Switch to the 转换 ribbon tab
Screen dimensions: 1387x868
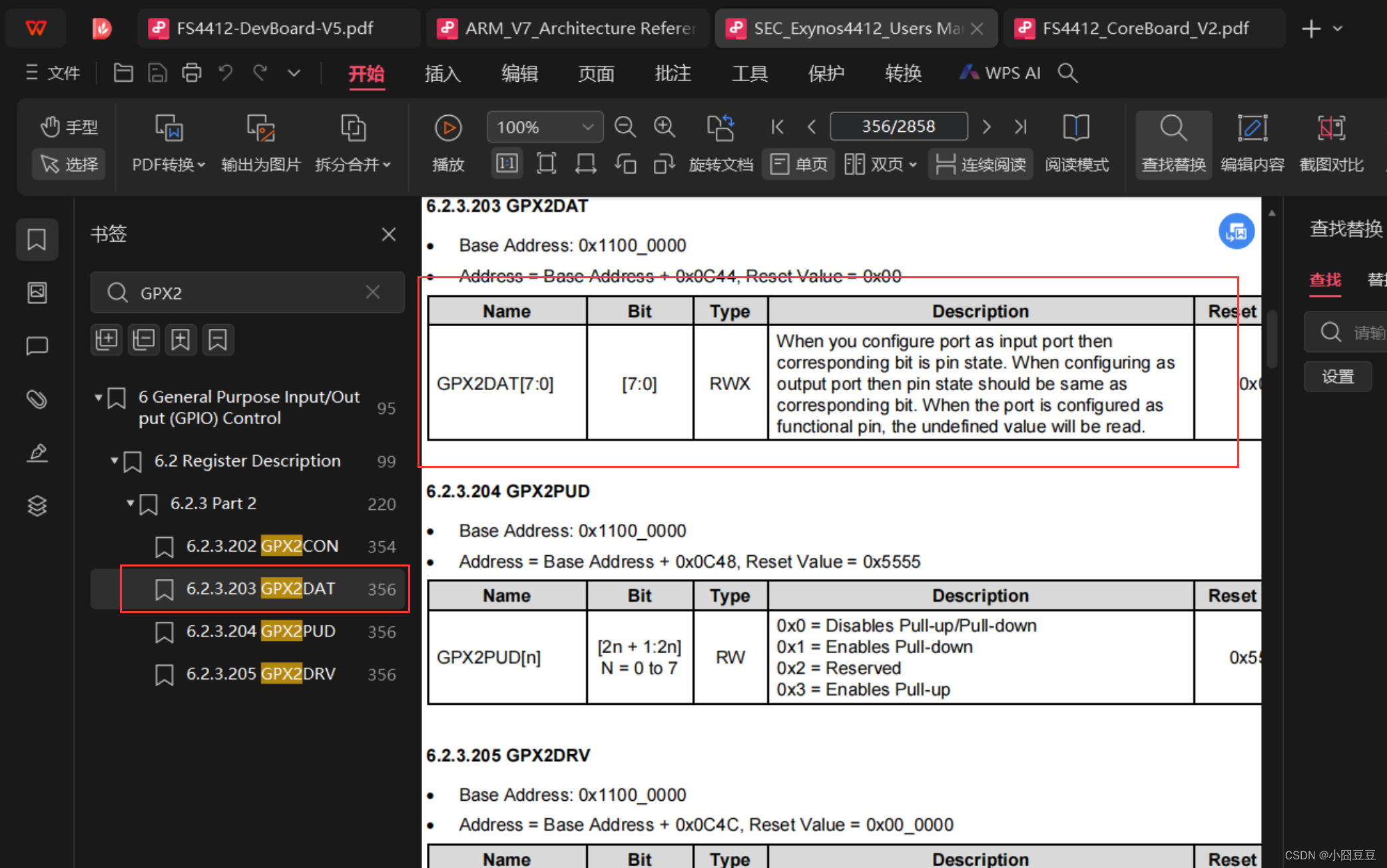903,73
